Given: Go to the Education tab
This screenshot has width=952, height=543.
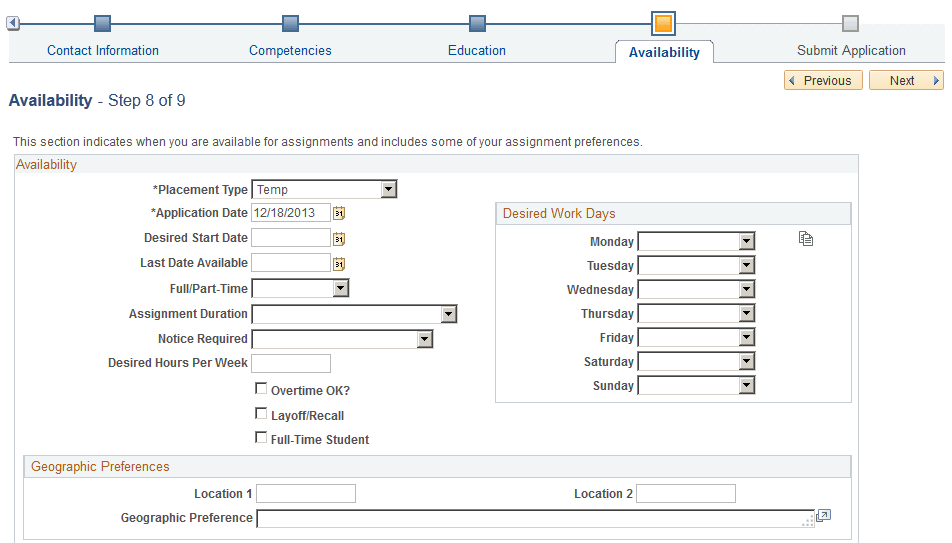Looking at the screenshot, I should [x=477, y=50].
